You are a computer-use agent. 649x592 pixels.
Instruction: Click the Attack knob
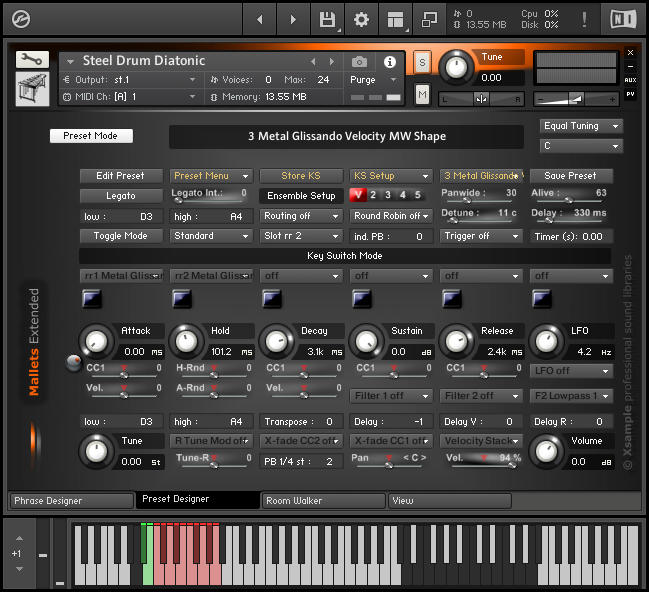96,342
